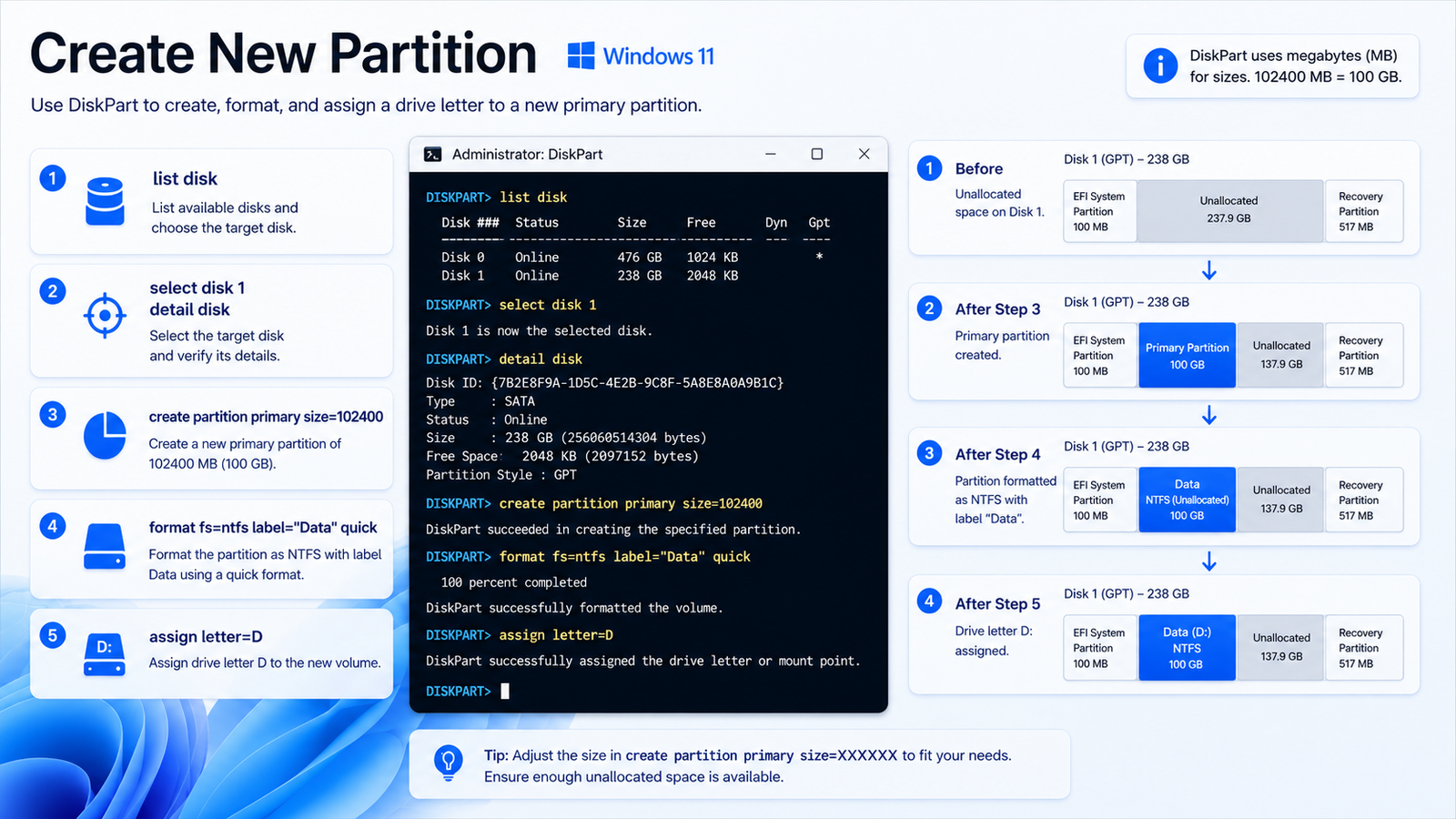Click the lightbulb tip icon
This screenshot has width=1456, height=819.
coord(448,763)
